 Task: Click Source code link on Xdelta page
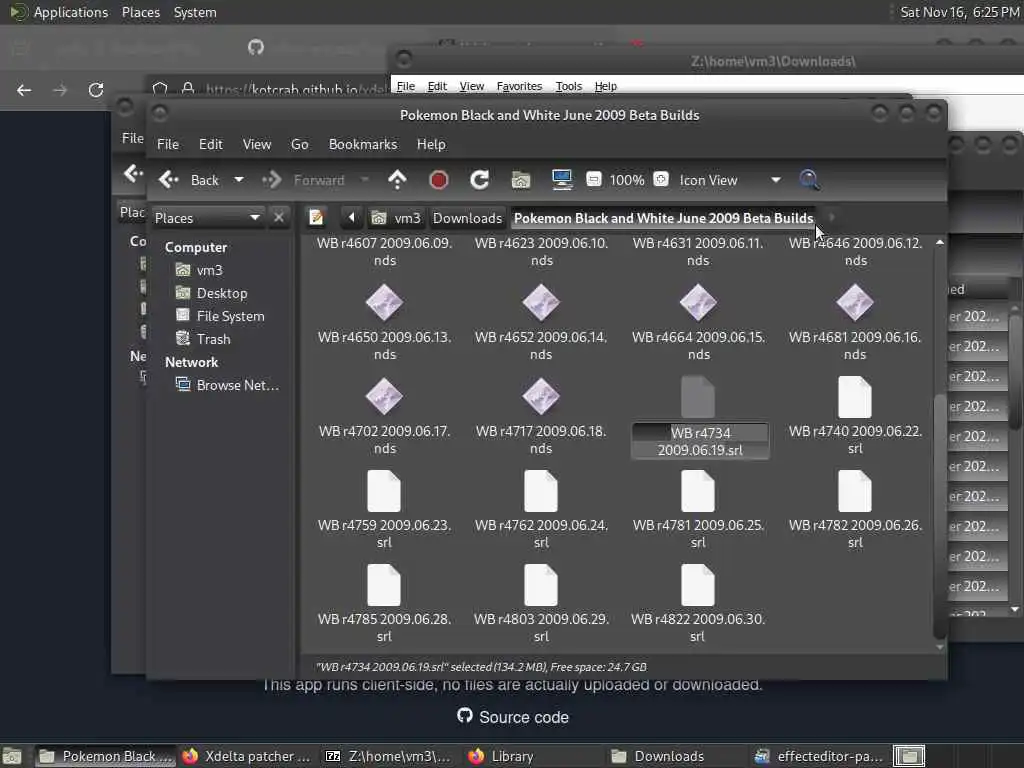coord(513,717)
